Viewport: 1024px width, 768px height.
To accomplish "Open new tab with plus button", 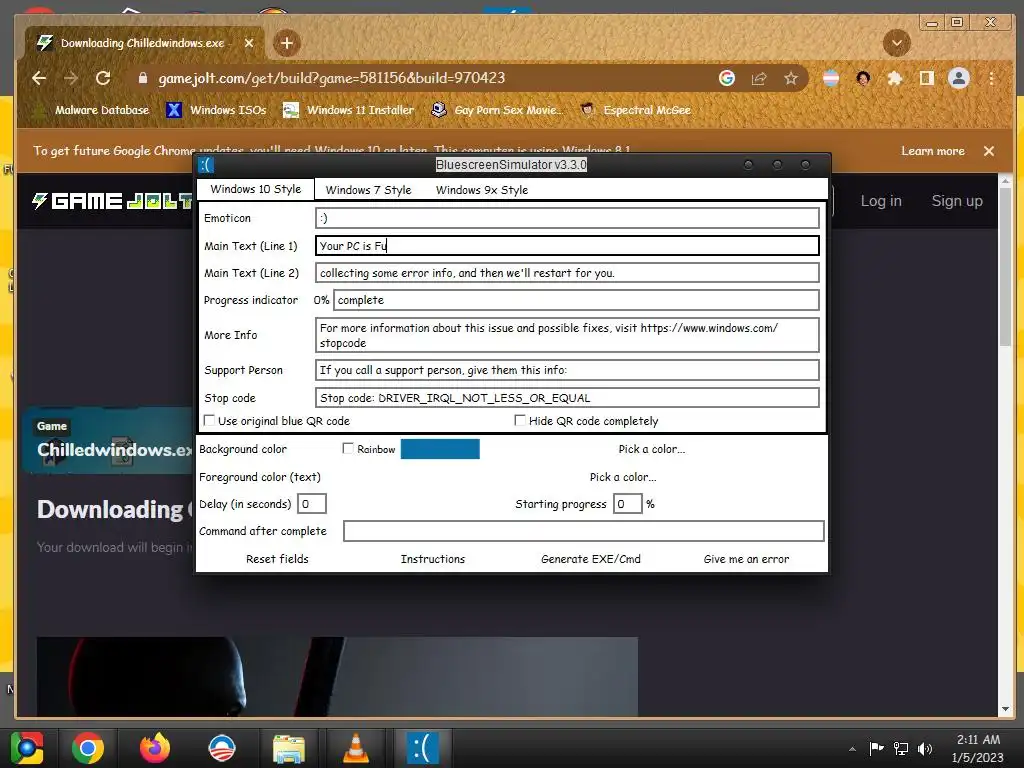I will [287, 43].
